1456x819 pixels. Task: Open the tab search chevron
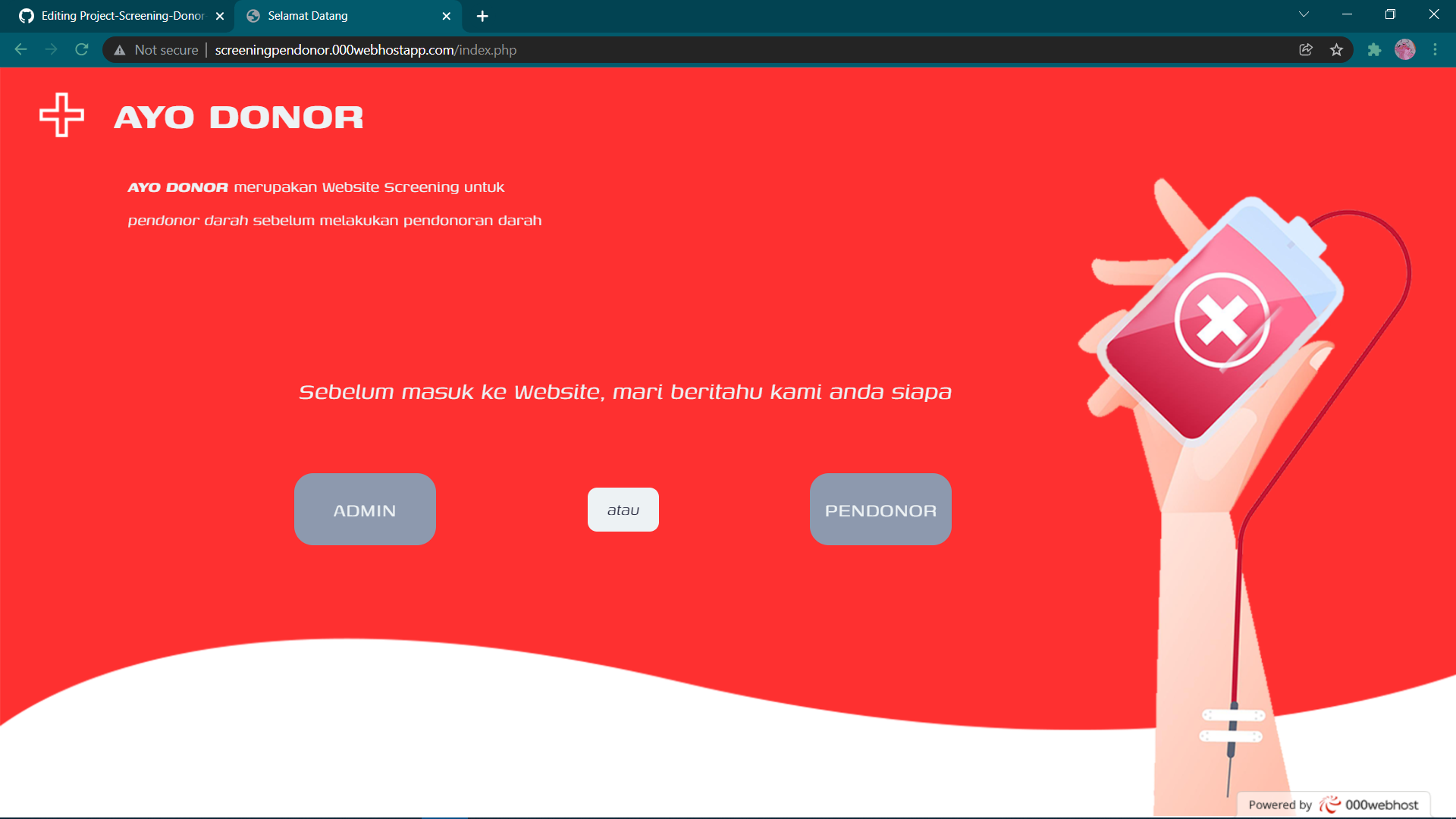coord(1304,14)
